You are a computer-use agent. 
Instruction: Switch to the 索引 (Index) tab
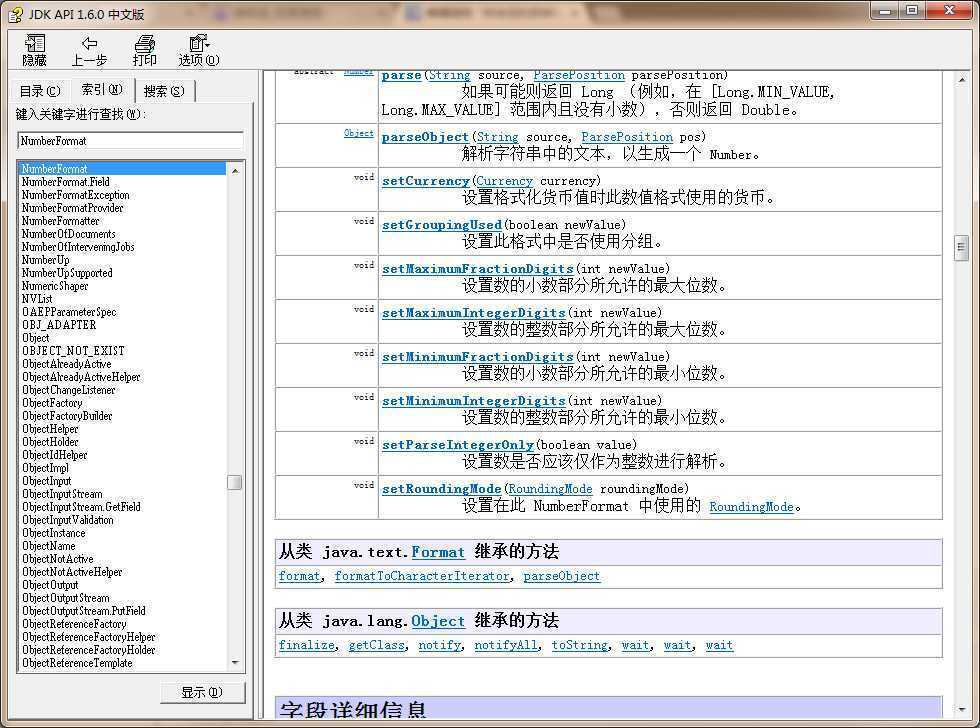[102, 89]
